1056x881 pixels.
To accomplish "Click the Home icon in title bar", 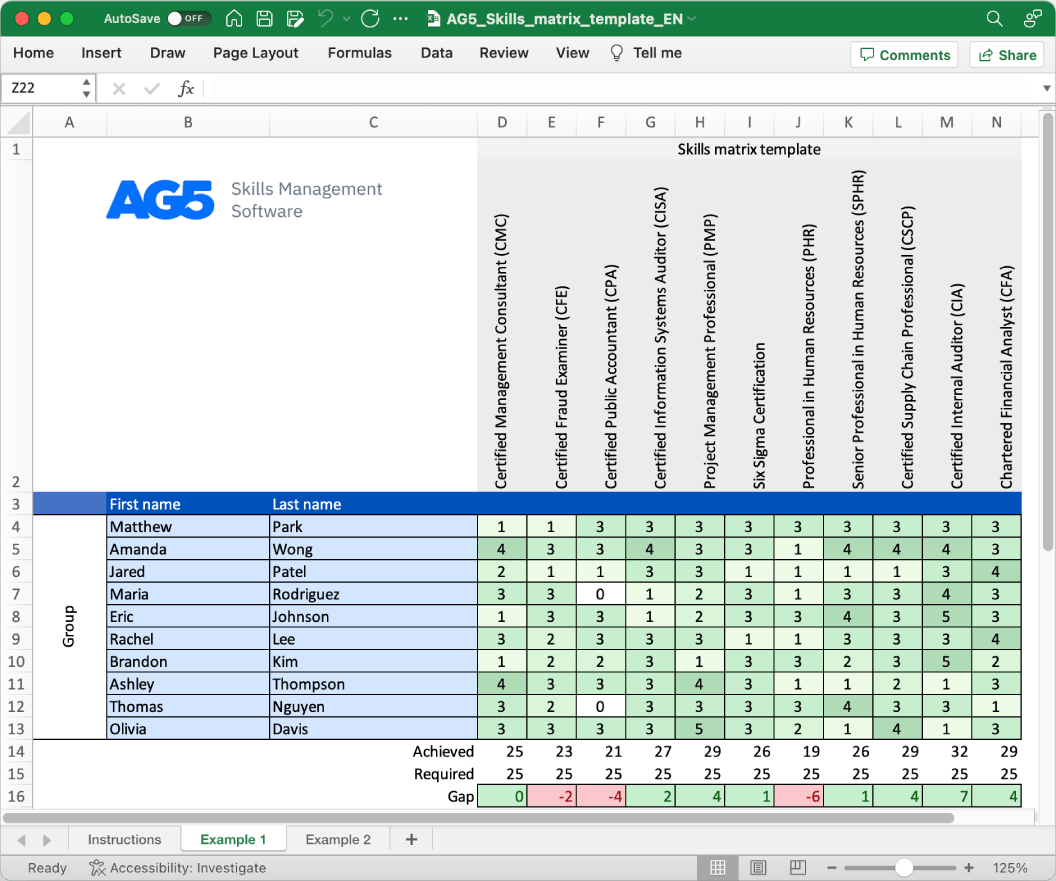I will click(234, 19).
